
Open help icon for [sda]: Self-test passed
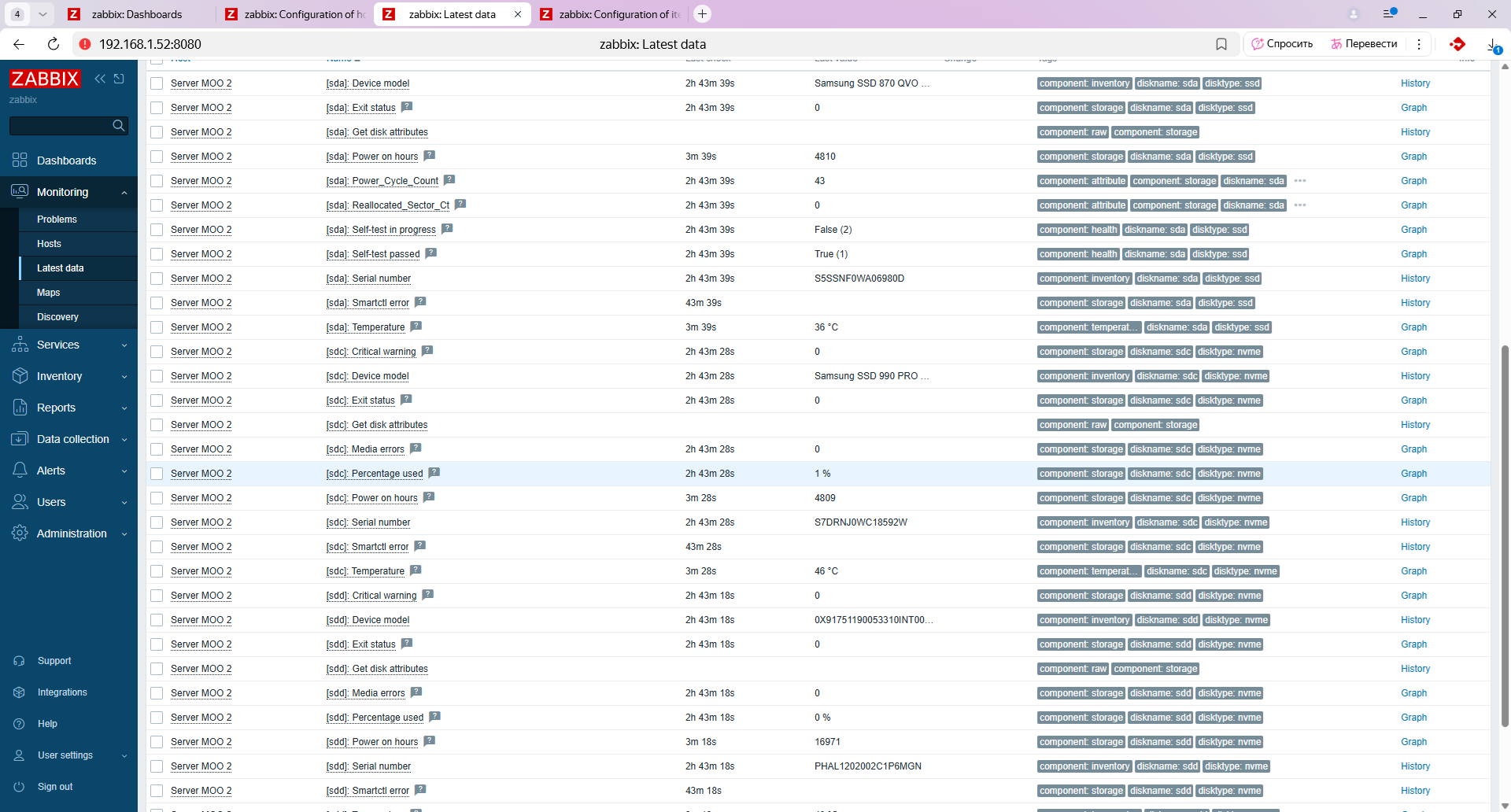[x=430, y=253]
